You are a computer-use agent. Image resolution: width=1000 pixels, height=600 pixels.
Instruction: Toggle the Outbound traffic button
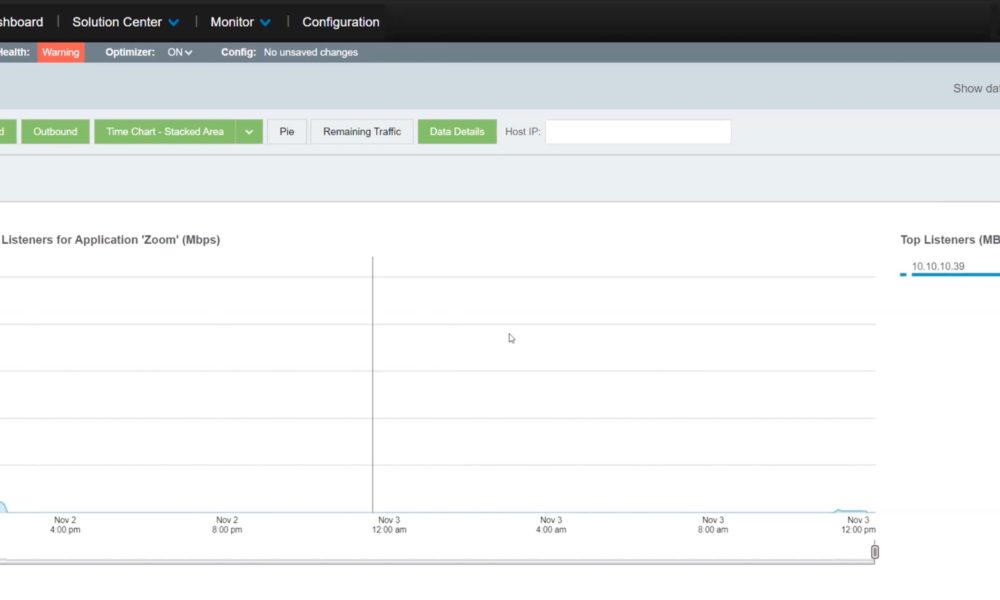[55, 132]
